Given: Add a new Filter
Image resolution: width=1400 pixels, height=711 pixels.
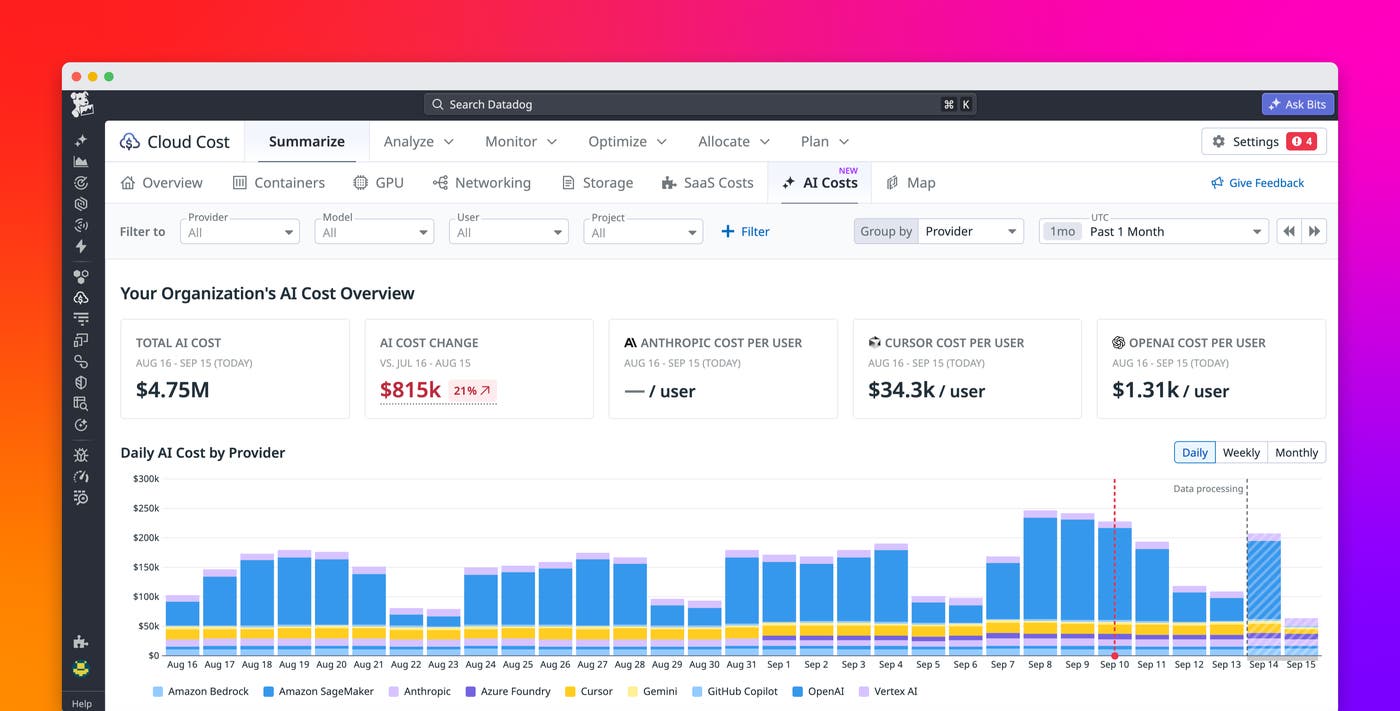Looking at the screenshot, I should tap(745, 231).
